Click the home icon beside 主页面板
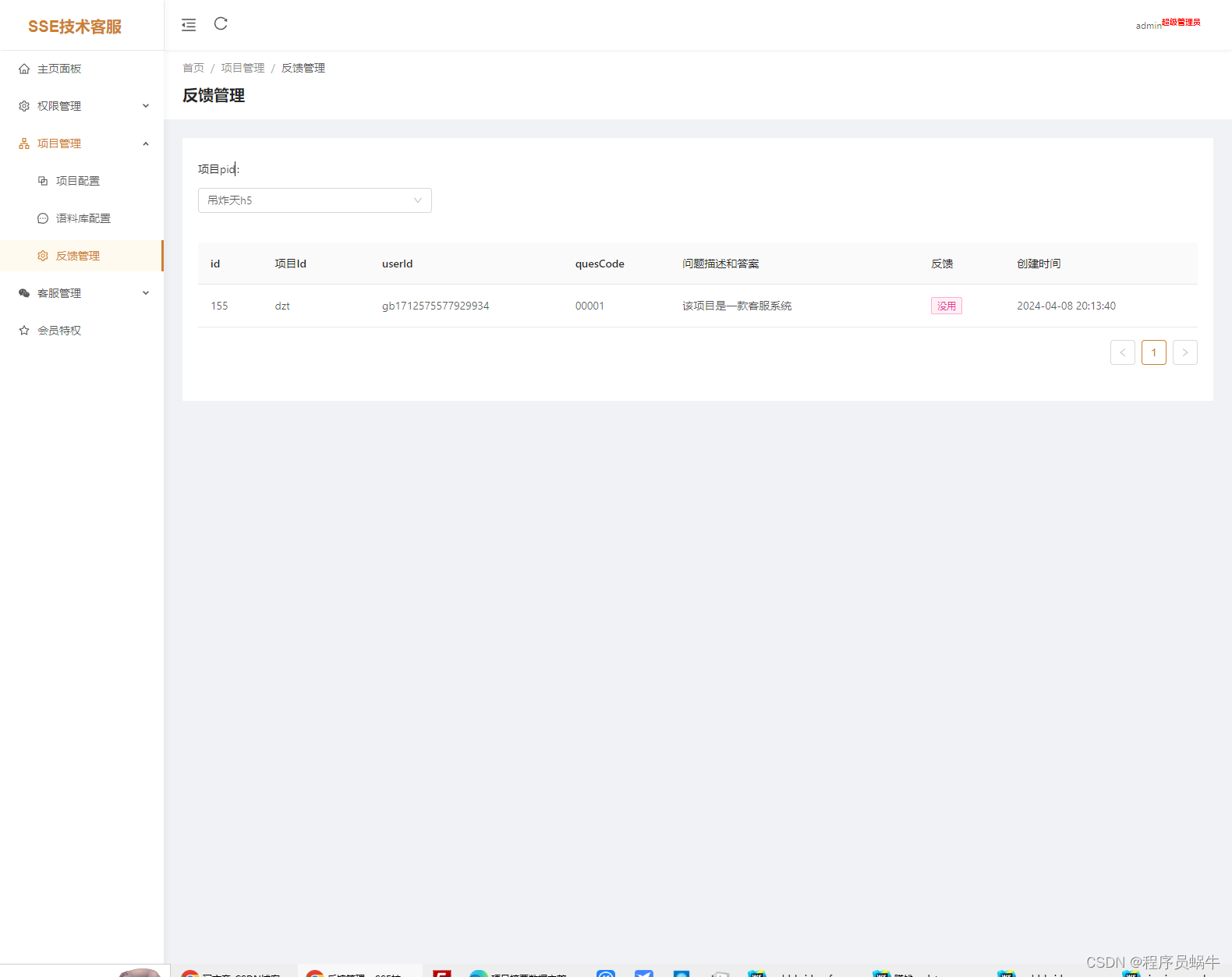1232x977 pixels. point(24,69)
